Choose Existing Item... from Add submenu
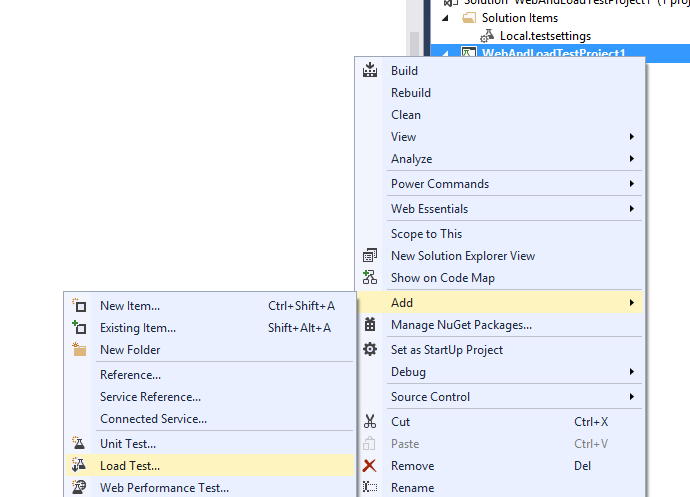This screenshot has width=690, height=497. point(138,328)
